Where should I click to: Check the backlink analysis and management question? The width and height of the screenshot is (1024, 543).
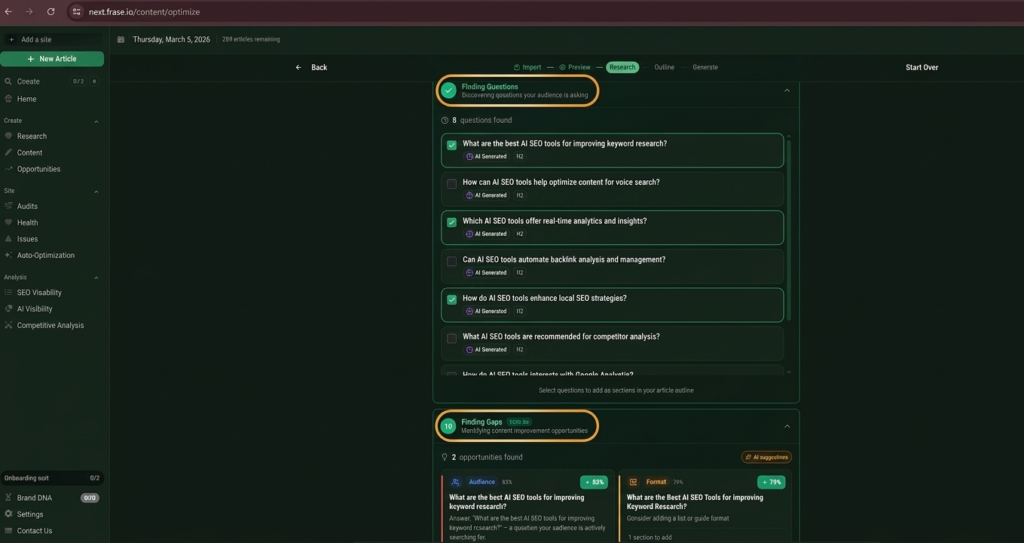(452, 261)
